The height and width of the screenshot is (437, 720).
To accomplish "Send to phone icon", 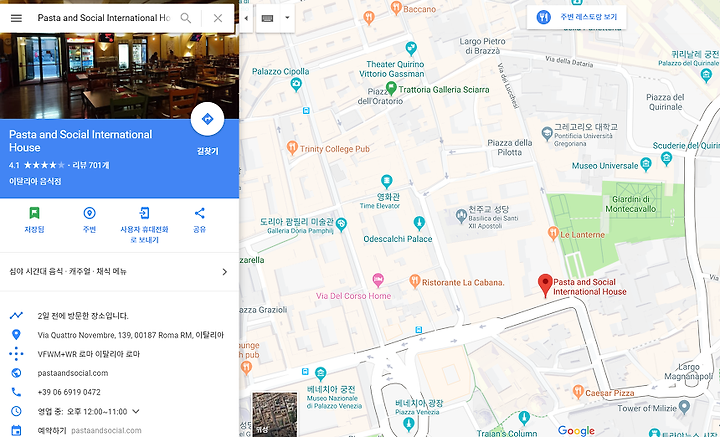I will click(x=144, y=213).
